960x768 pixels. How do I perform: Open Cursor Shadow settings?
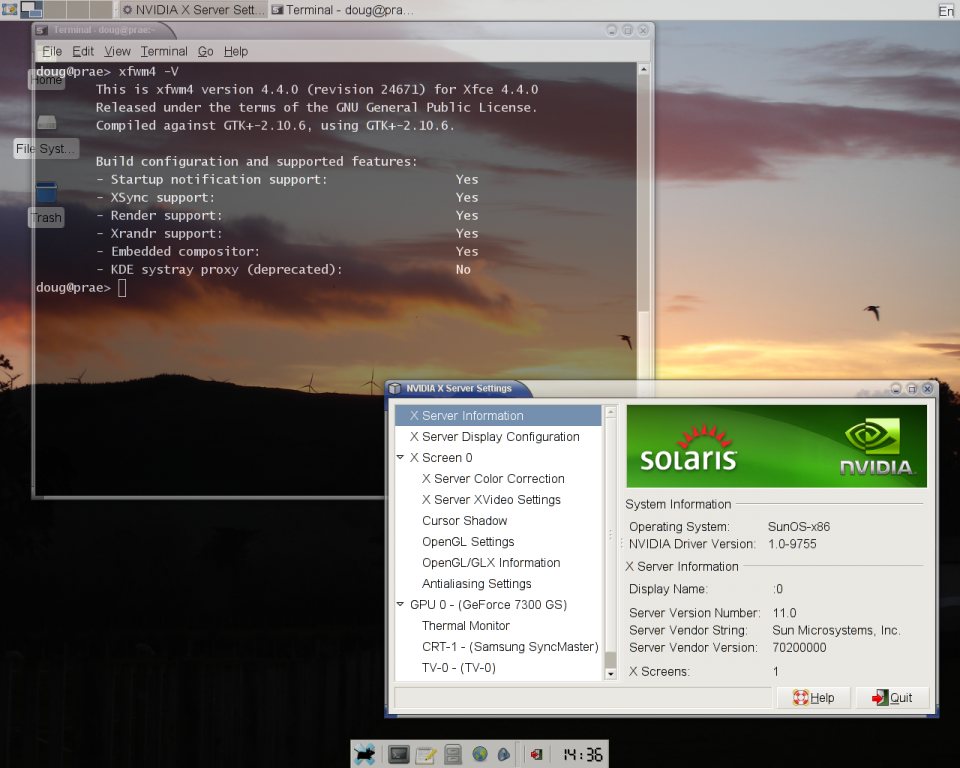coord(498,521)
